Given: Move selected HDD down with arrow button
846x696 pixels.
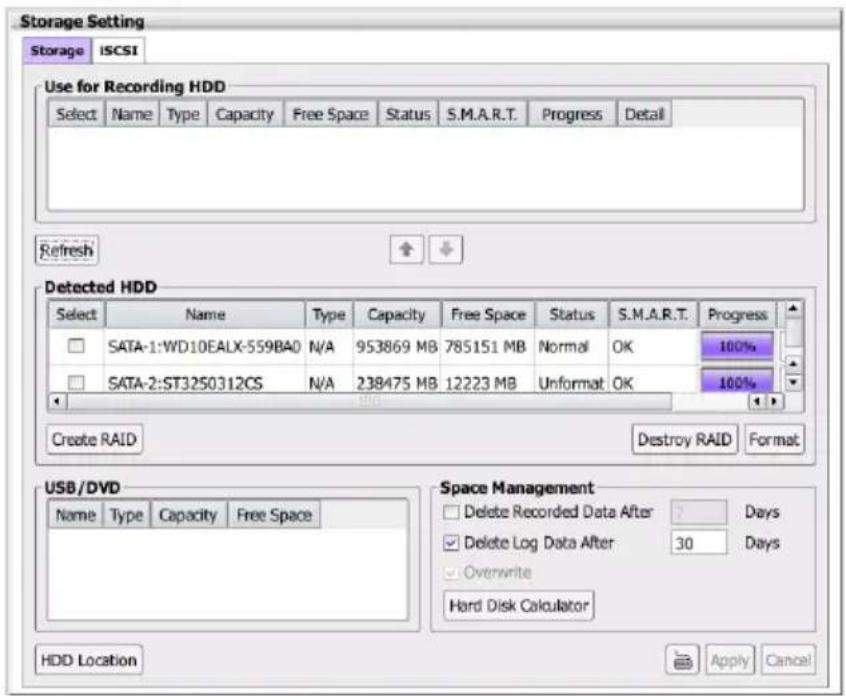Looking at the screenshot, I should 446,250.
